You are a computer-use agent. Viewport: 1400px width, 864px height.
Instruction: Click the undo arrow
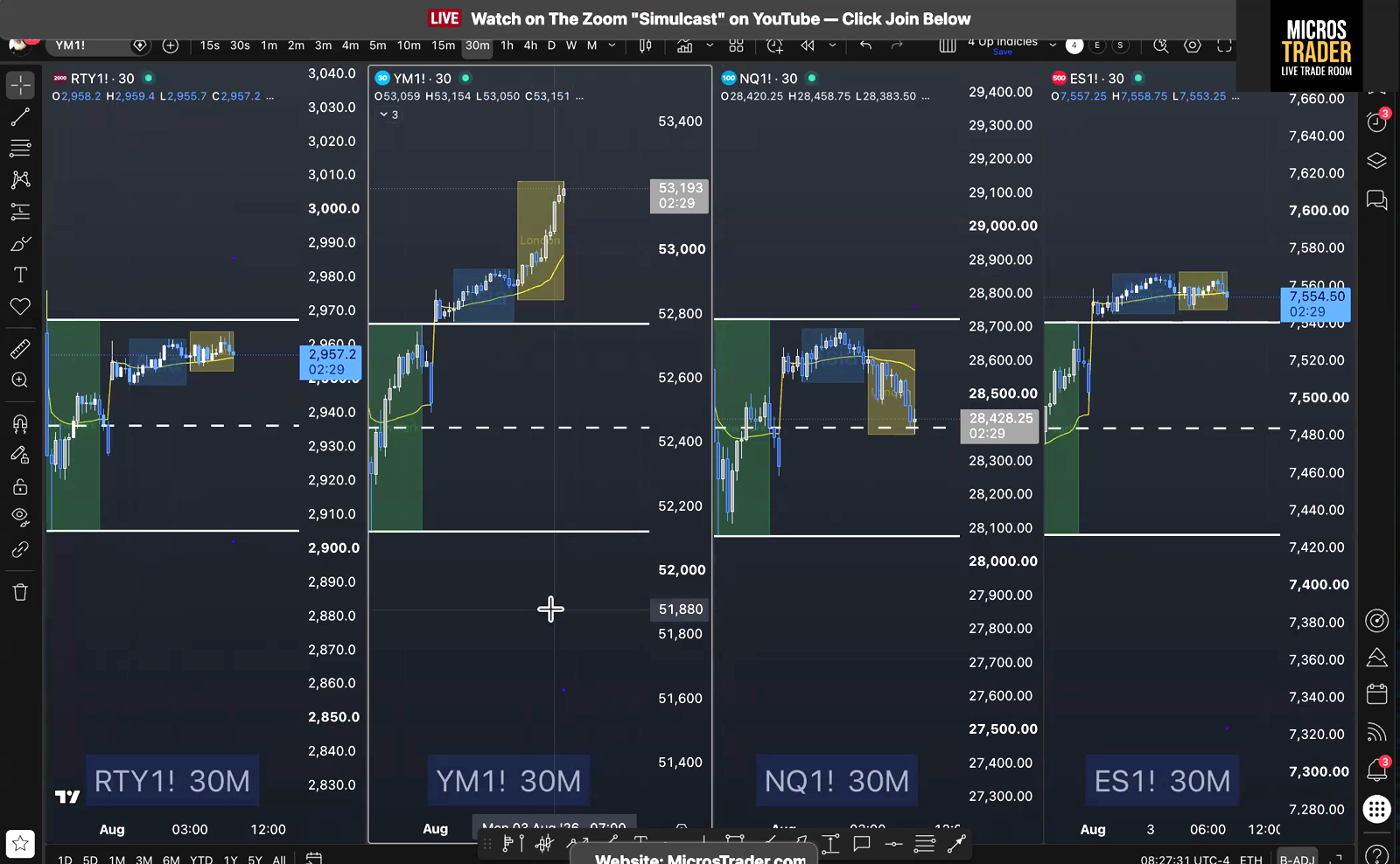click(865, 45)
